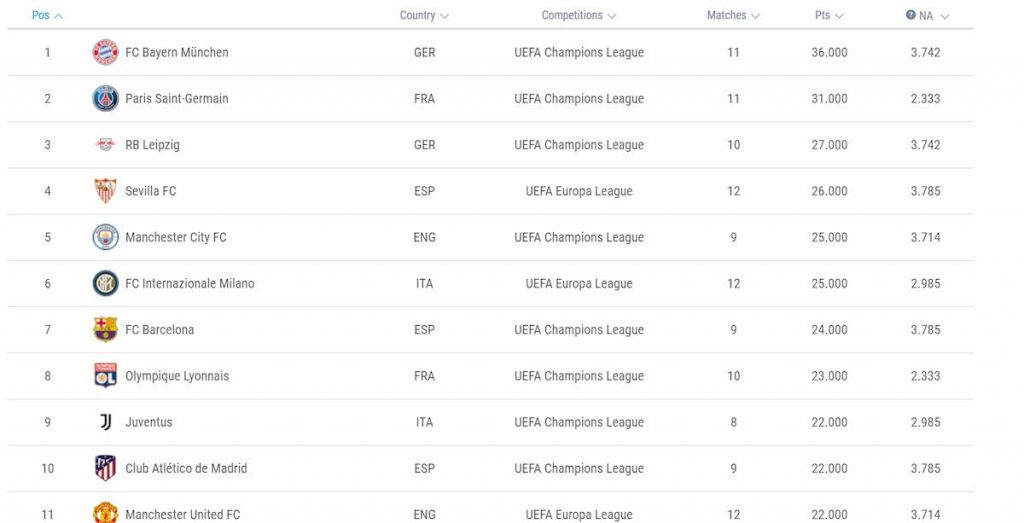This screenshot has width=1024, height=523.
Task: Open the Juventus club name link
Action: click(x=149, y=422)
